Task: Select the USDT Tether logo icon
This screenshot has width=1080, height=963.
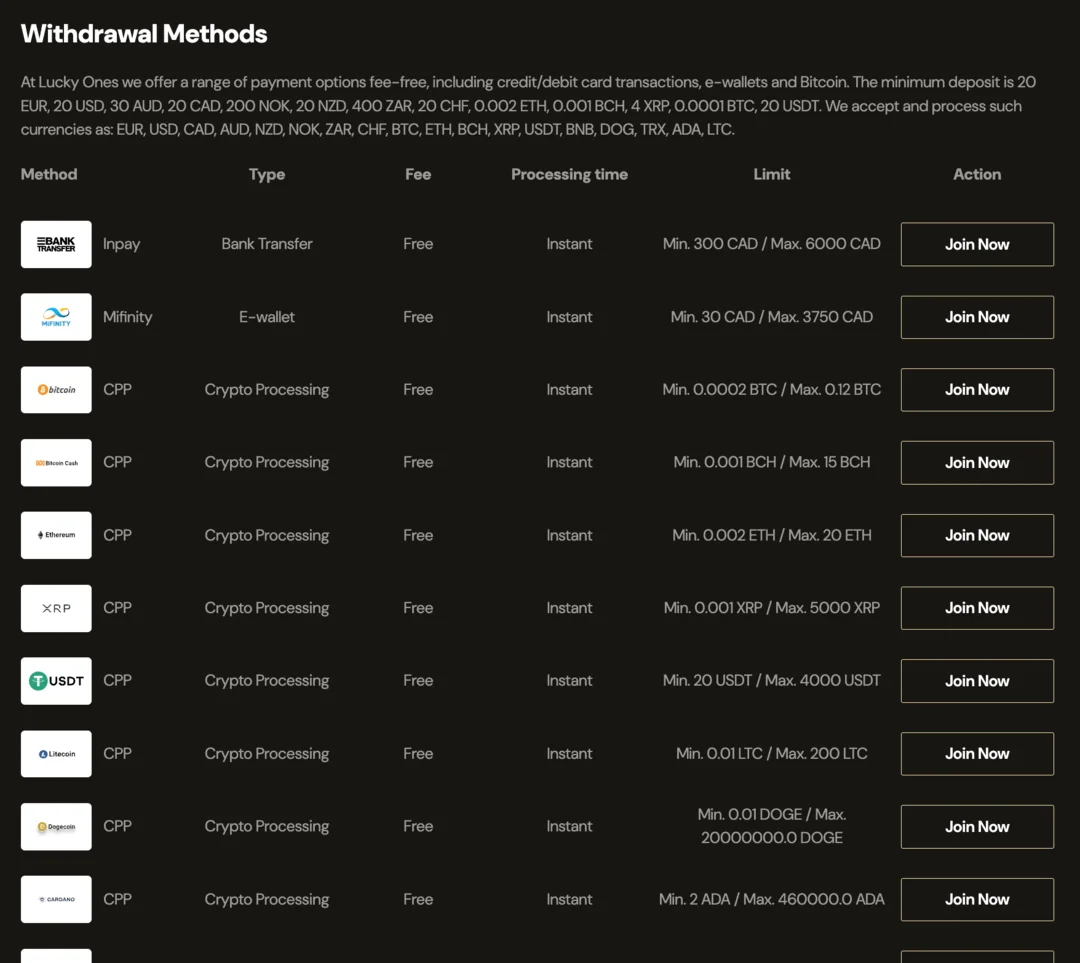Action: click(56, 681)
